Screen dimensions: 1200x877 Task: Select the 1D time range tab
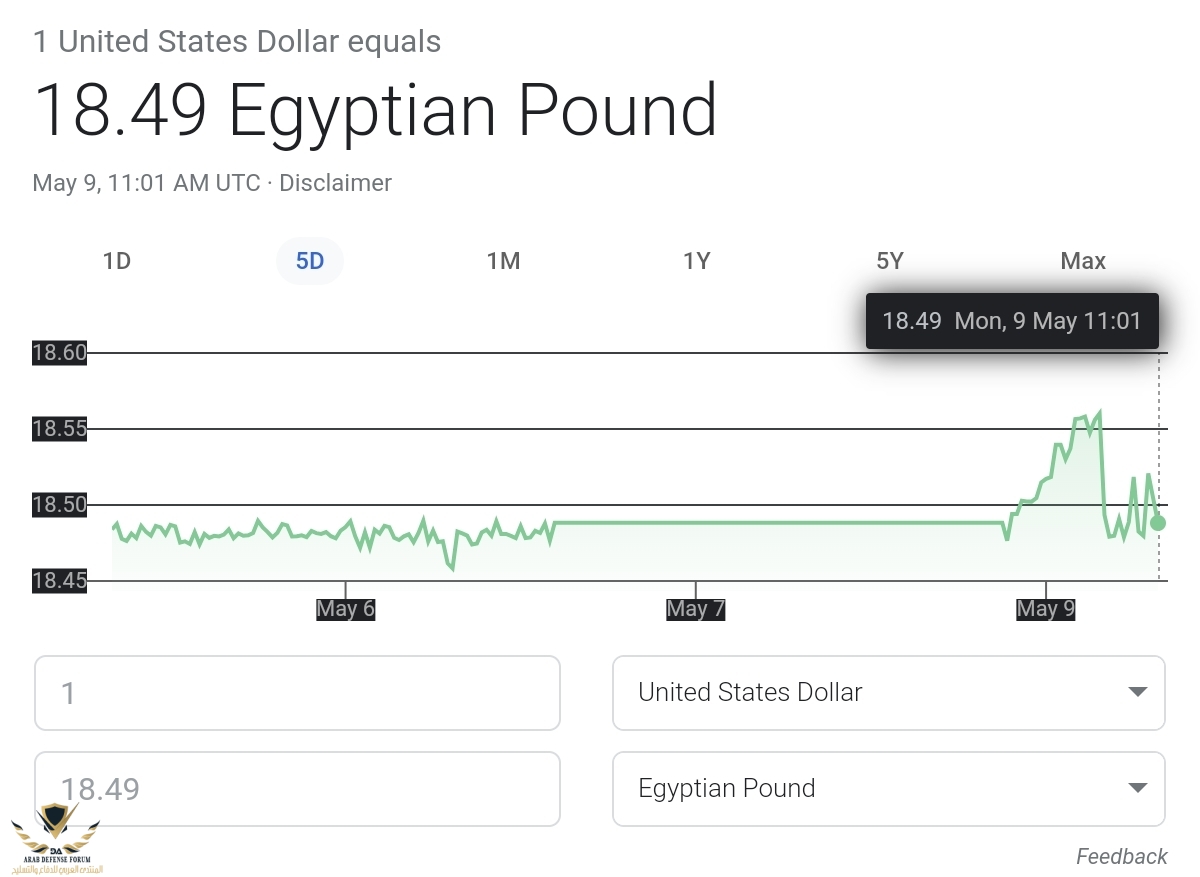point(117,261)
